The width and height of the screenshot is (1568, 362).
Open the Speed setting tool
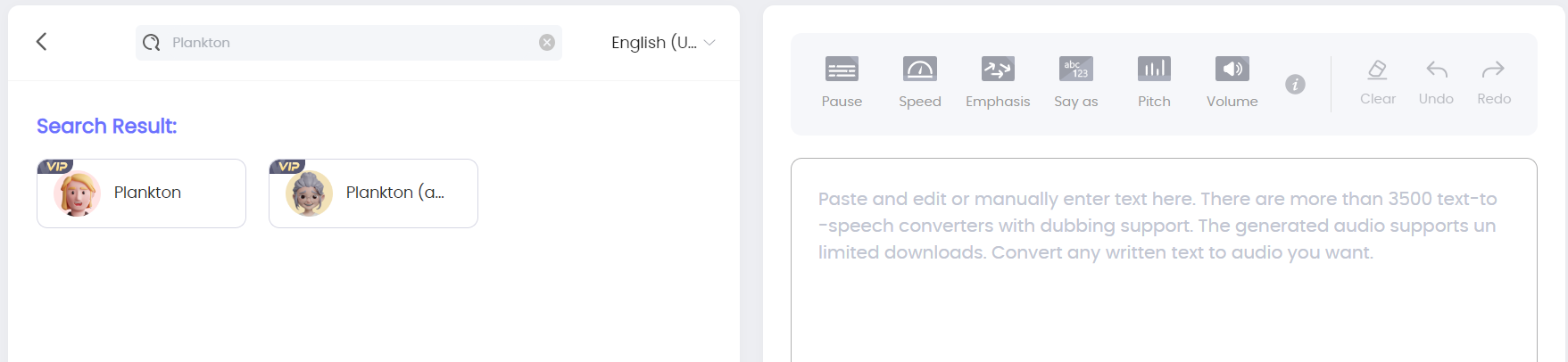click(x=919, y=82)
